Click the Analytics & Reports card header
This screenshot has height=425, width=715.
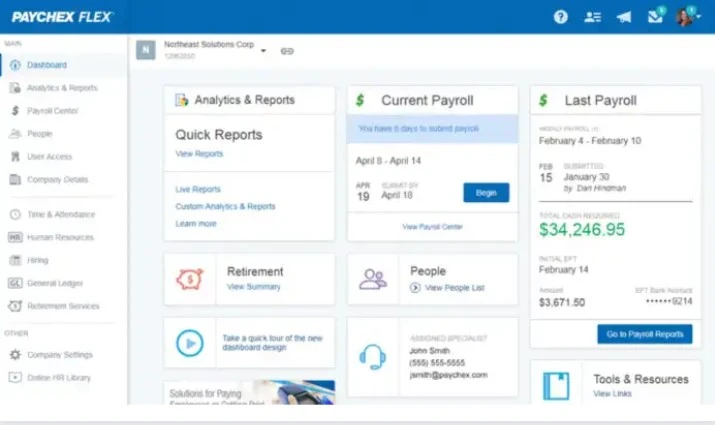click(249, 100)
